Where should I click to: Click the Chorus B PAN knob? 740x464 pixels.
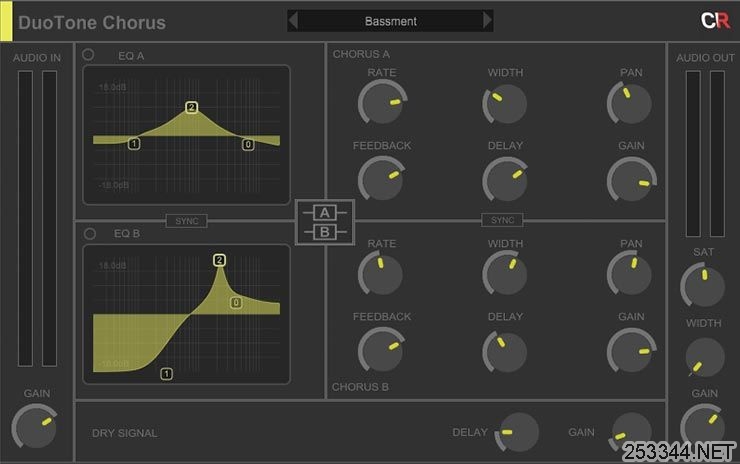click(x=630, y=274)
